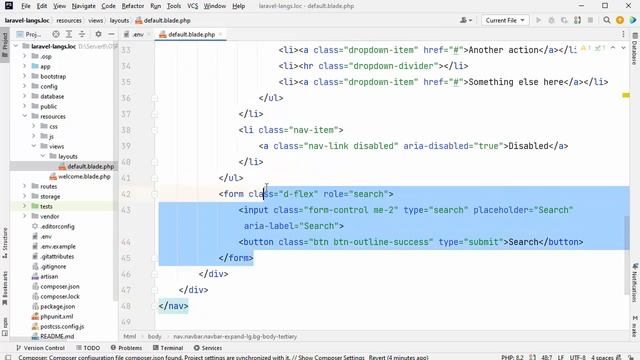Click UTF-8 encoding in status bar

(577, 357)
